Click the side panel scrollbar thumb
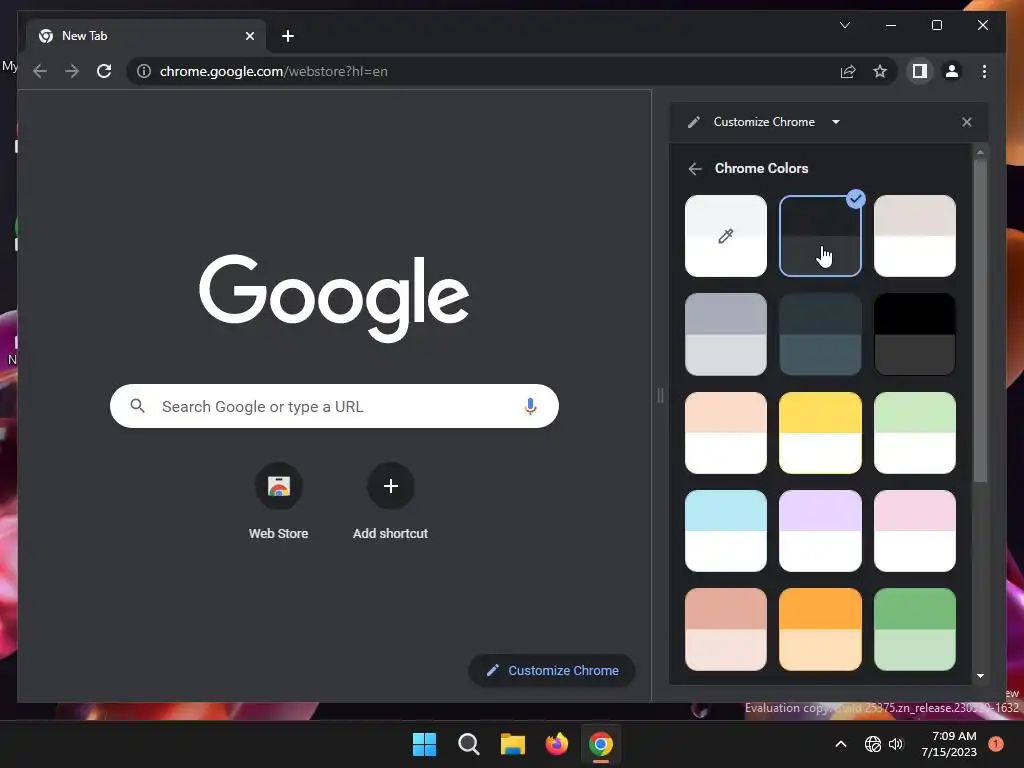This screenshot has width=1024, height=768. 980,320
